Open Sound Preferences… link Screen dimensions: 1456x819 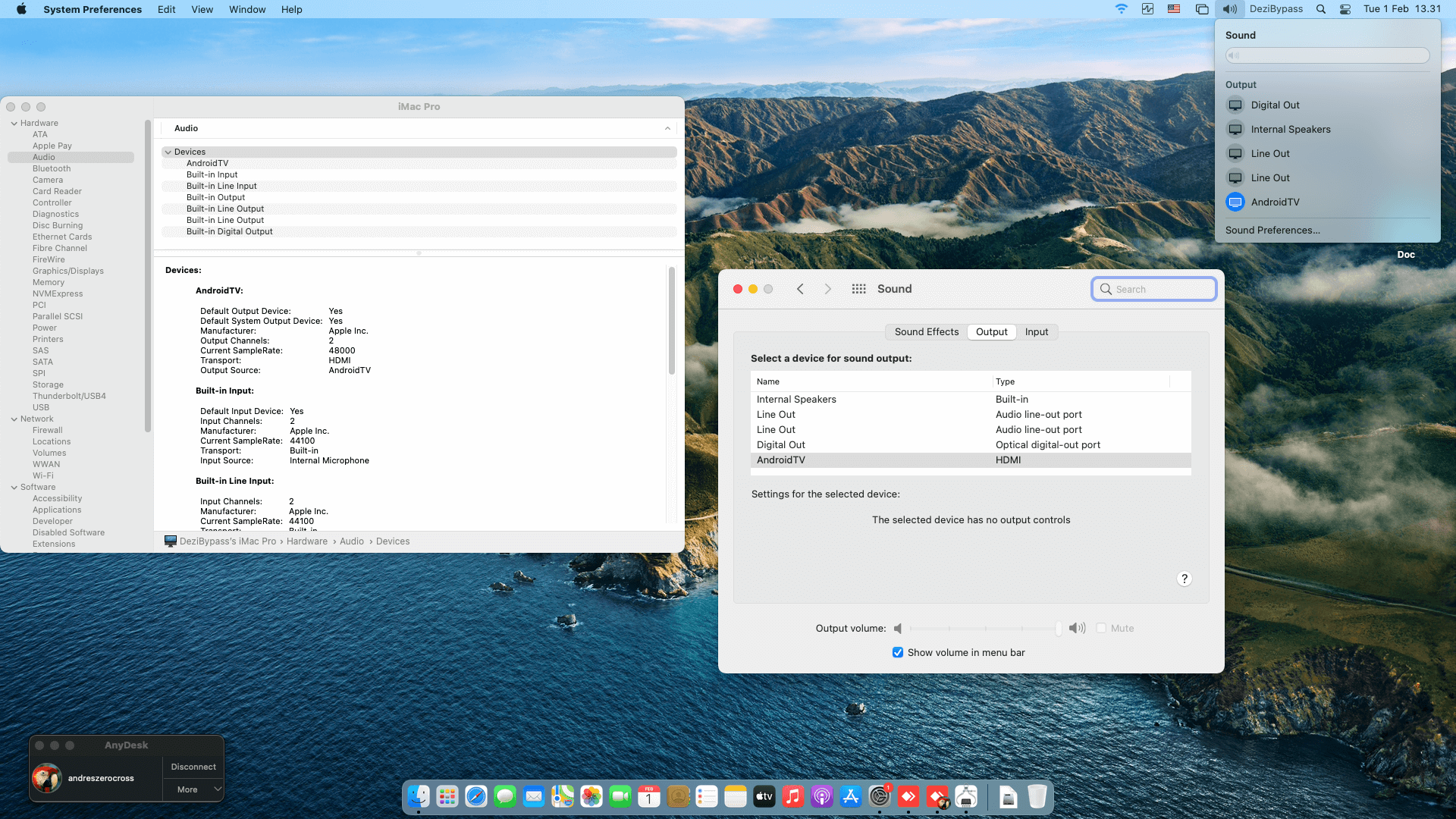click(1272, 230)
